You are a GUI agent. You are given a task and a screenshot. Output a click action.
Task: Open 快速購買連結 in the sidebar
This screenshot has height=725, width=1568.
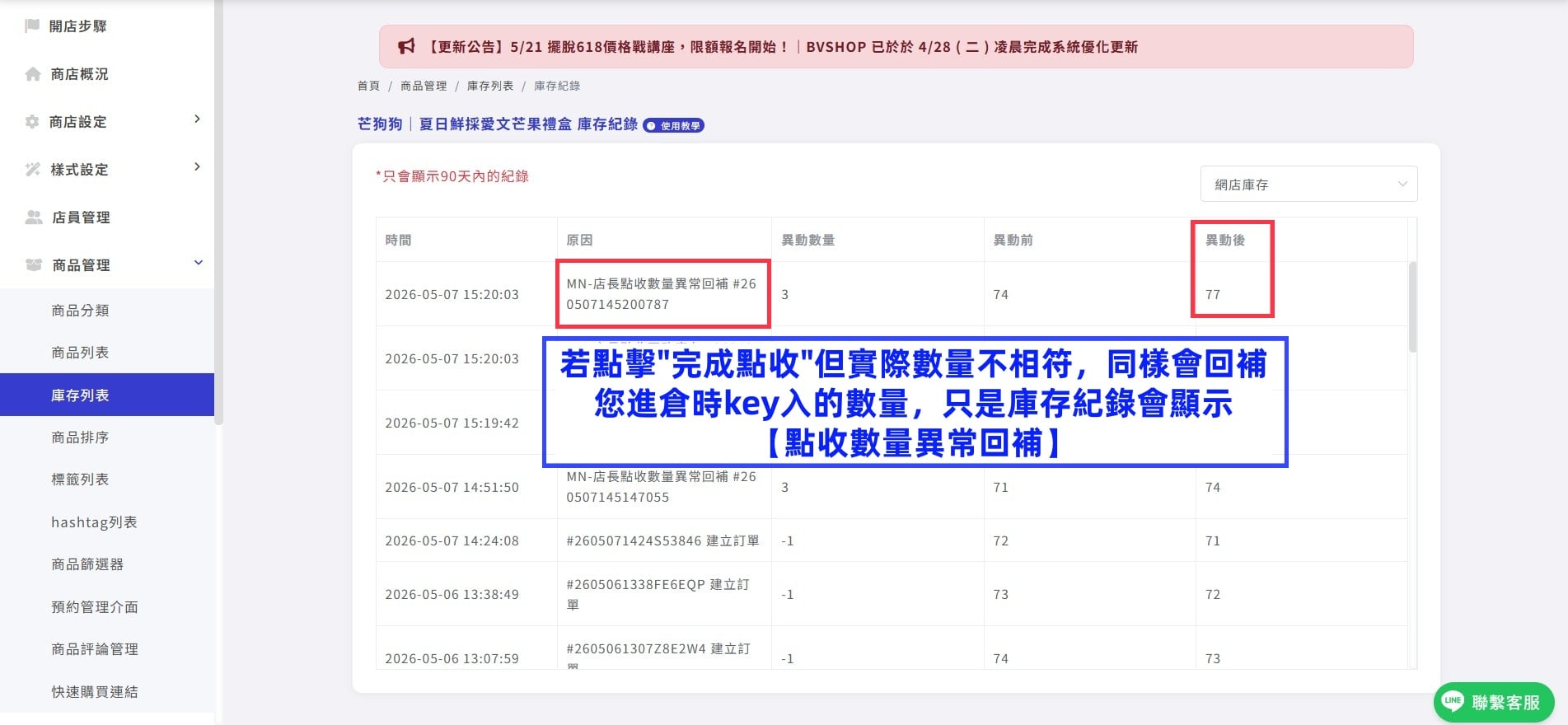point(95,692)
